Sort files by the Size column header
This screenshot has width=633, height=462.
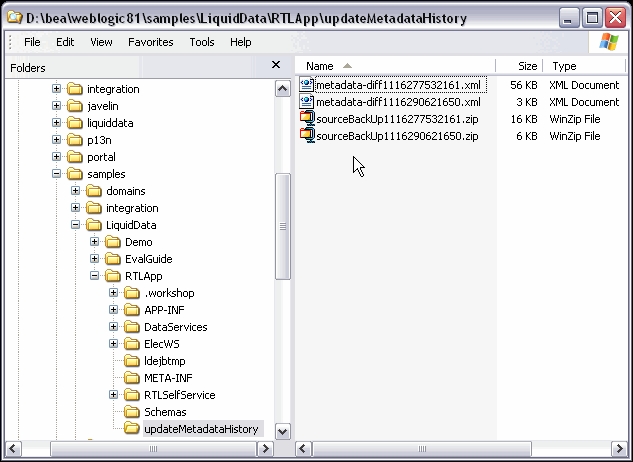519,66
